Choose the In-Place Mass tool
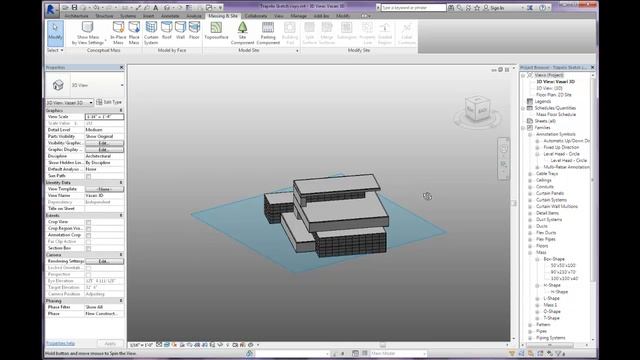 [x=118, y=33]
